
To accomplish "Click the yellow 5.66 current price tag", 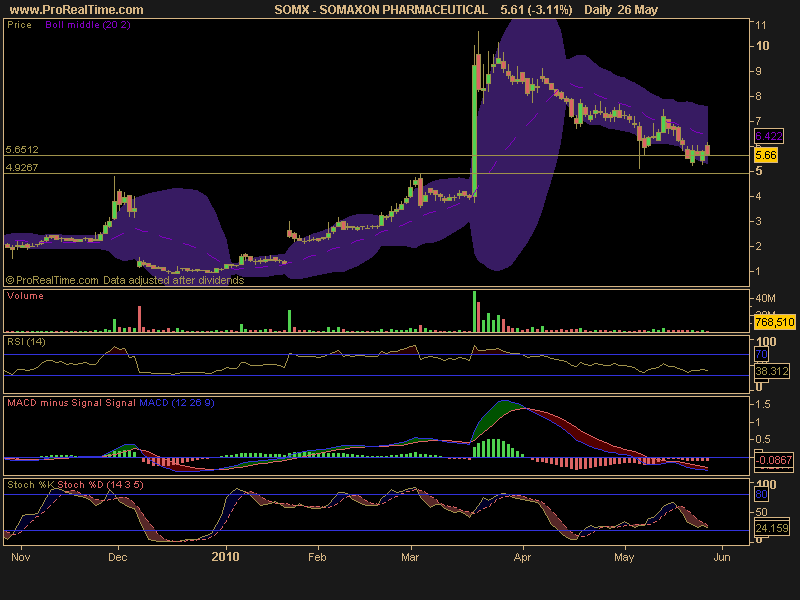I will pos(766,155).
